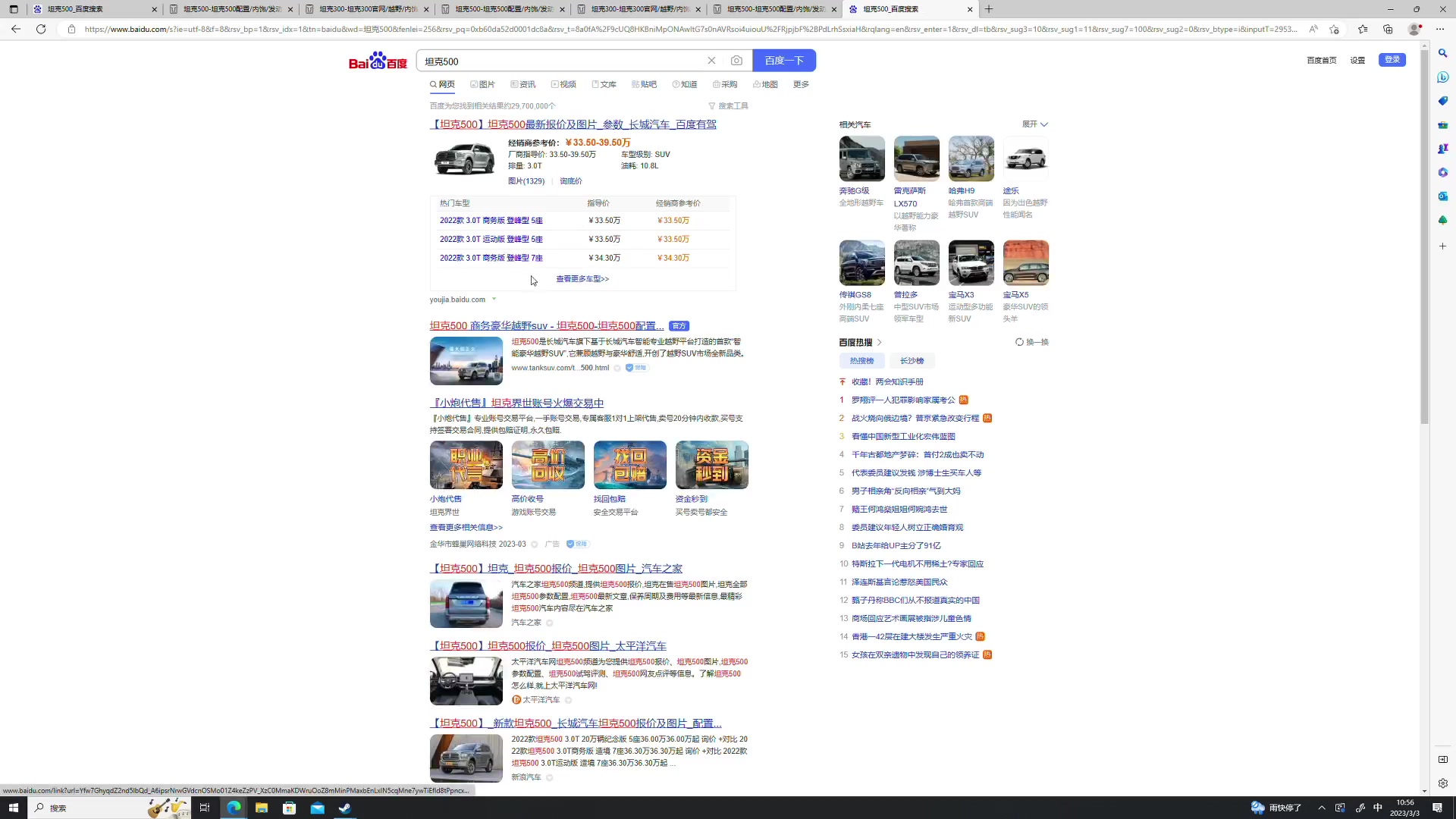Screen dimensions: 1456x819
Task: Switch to the 图片 search tab
Action: tap(482, 84)
